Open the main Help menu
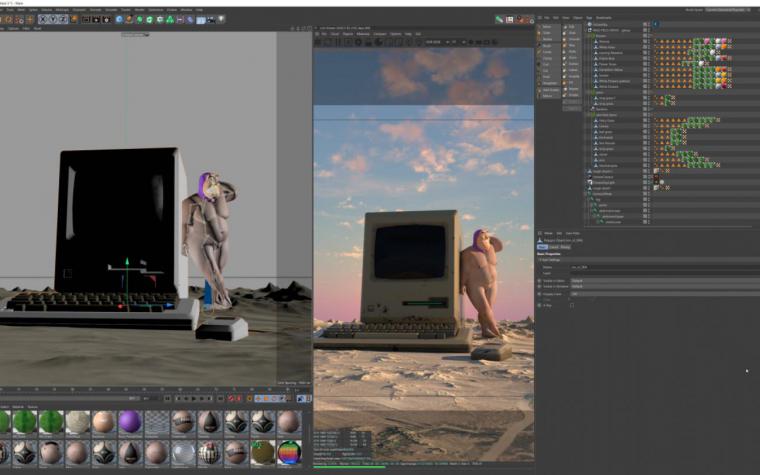760x475 pixels. pyautogui.click(x=199, y=10)
